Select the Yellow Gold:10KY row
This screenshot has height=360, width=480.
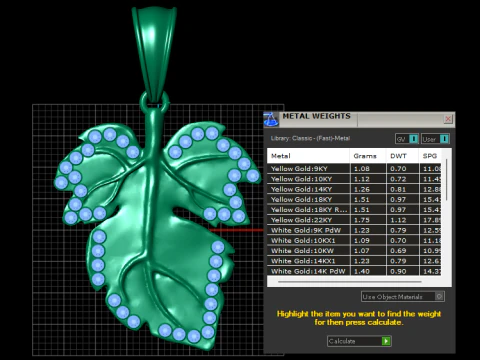point(354,179)
